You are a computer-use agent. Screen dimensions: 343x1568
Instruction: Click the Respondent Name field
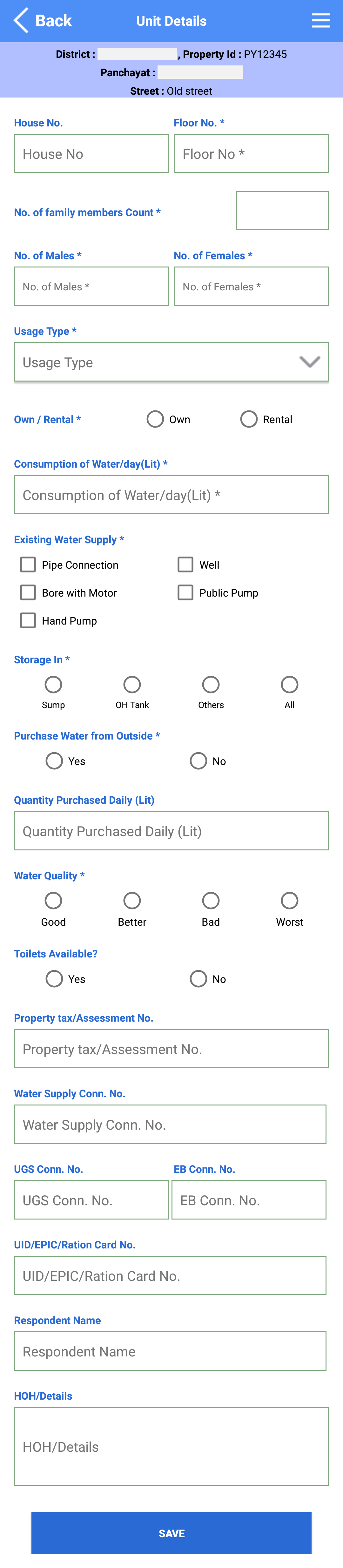point(170,1351)
